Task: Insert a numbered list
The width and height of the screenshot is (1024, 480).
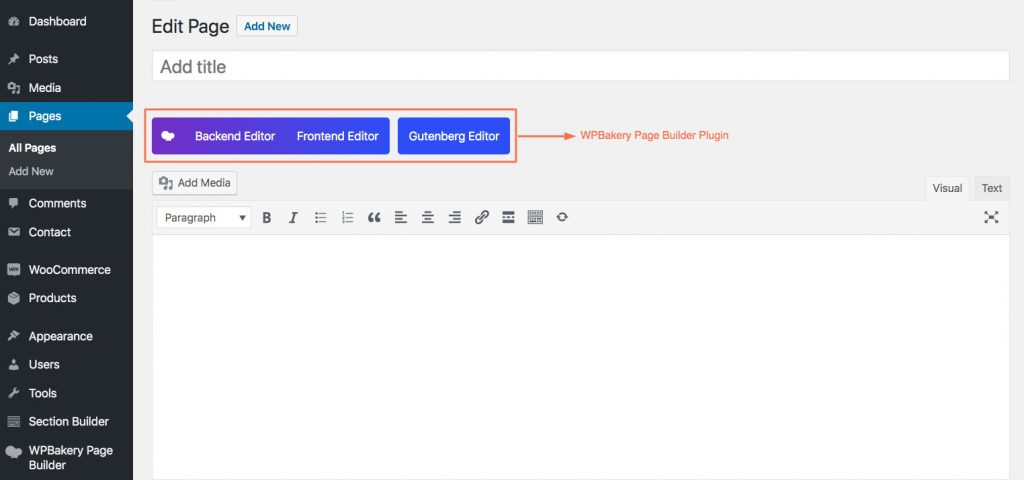Action: 348,217
